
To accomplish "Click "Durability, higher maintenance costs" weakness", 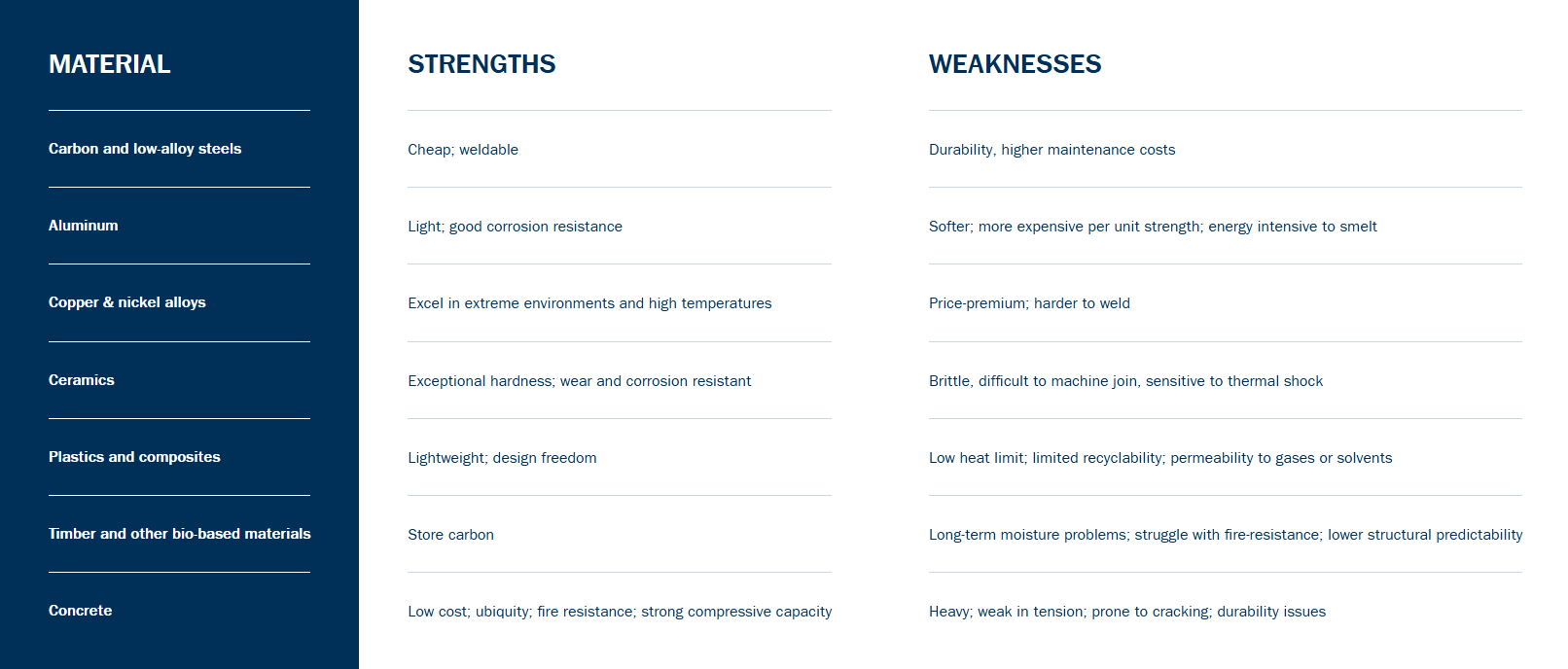I will point(1051,150).
